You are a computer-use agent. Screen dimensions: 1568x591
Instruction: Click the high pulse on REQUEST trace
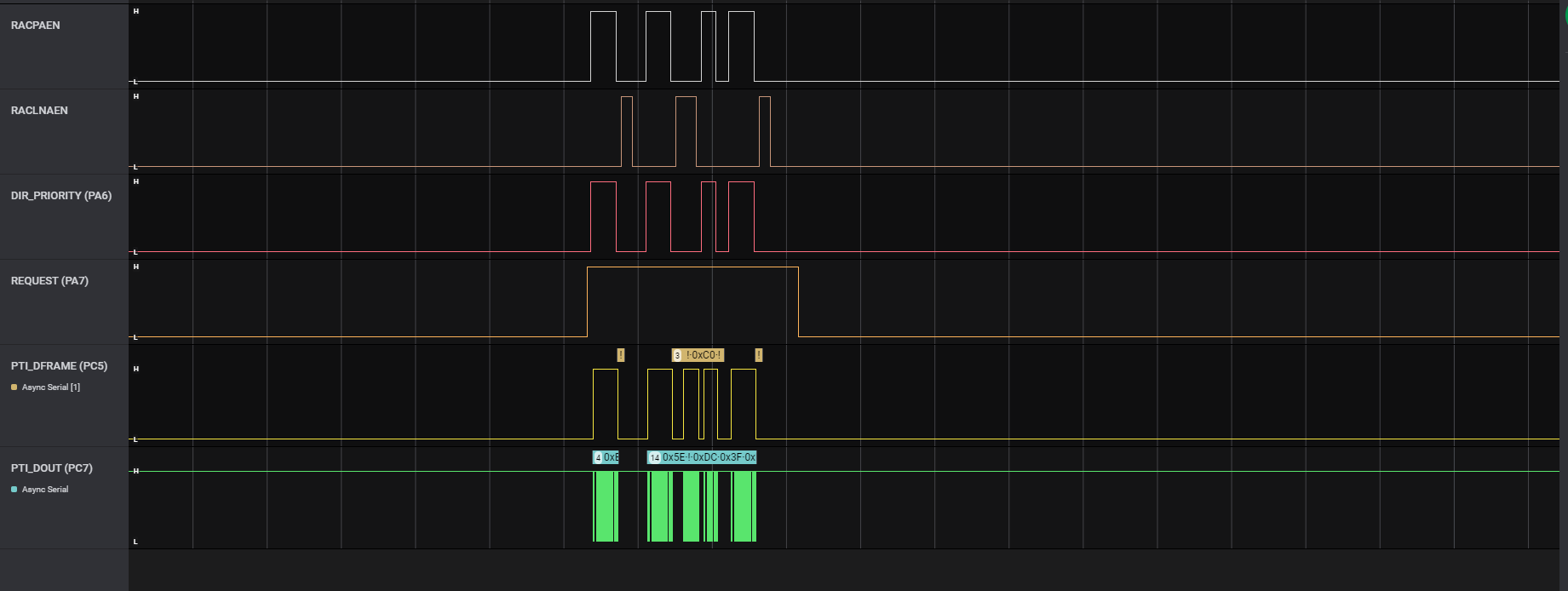tap(692, 267)
